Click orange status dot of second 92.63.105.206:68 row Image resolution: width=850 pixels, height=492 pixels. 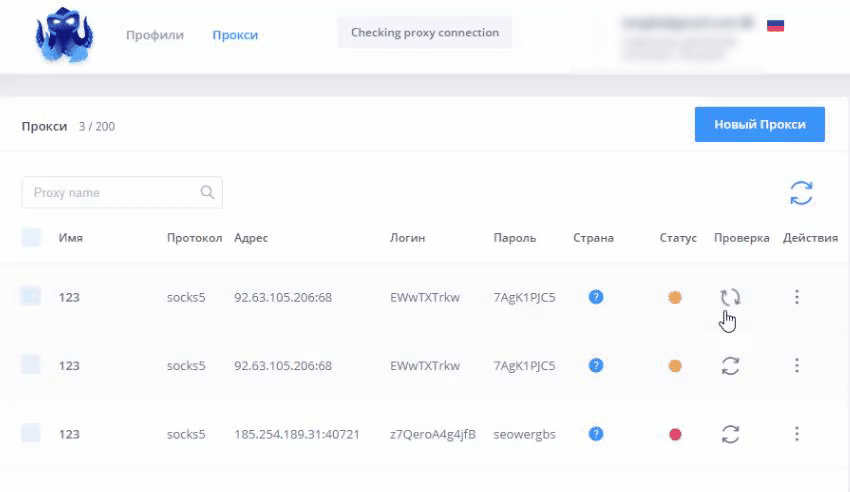[675, 366]
